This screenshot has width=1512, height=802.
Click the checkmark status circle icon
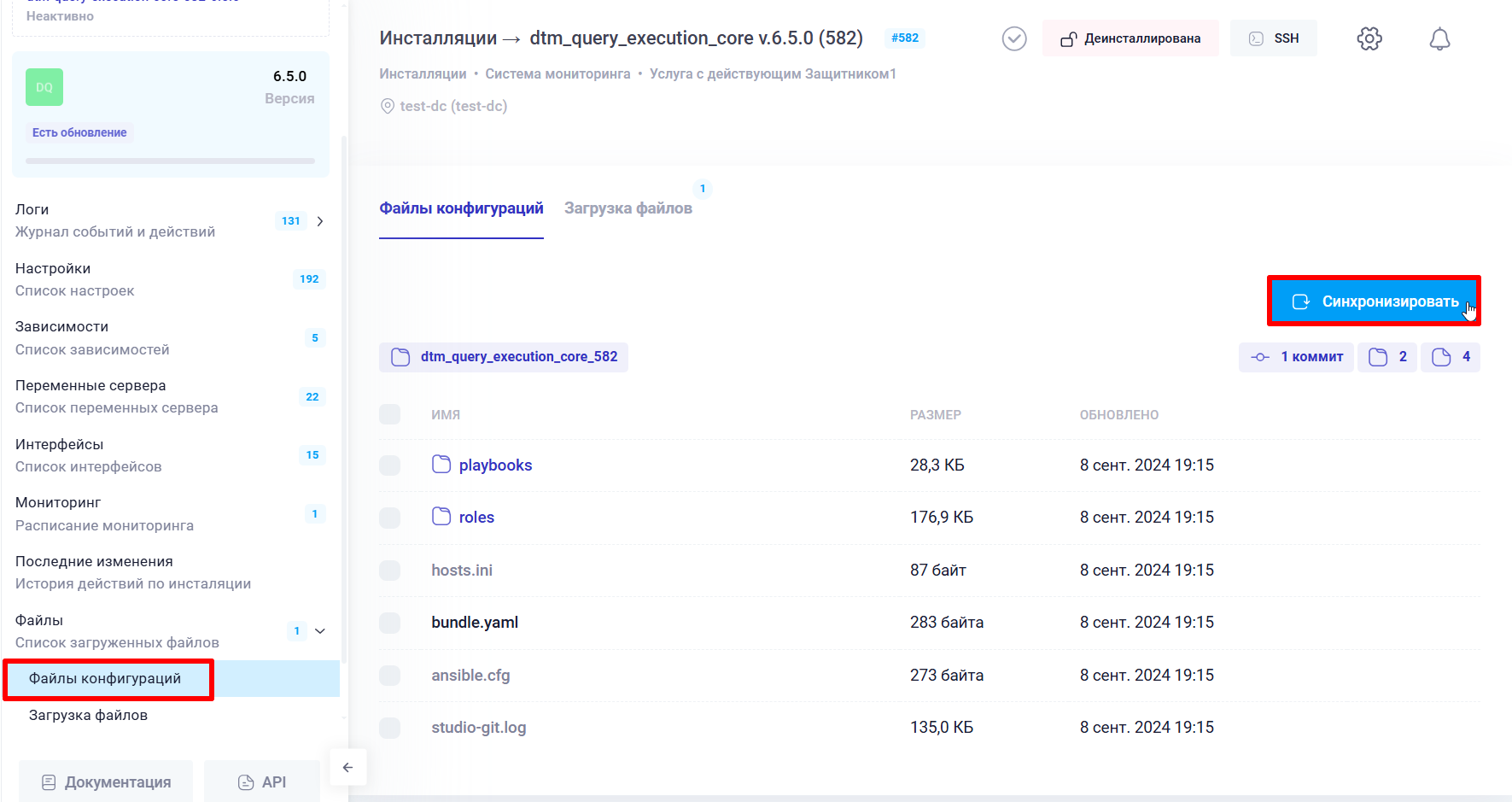point(1013,38)
